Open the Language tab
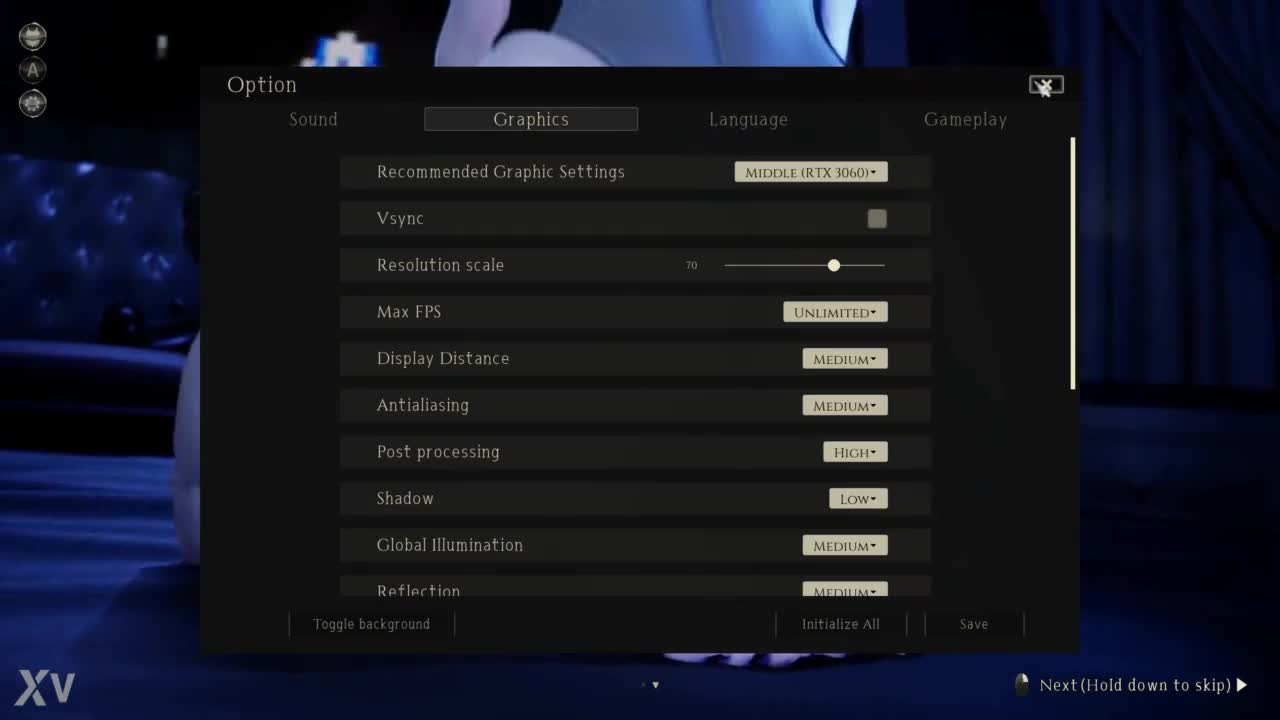The height and width of the screenshot is (720, 1280). (748, 120)
